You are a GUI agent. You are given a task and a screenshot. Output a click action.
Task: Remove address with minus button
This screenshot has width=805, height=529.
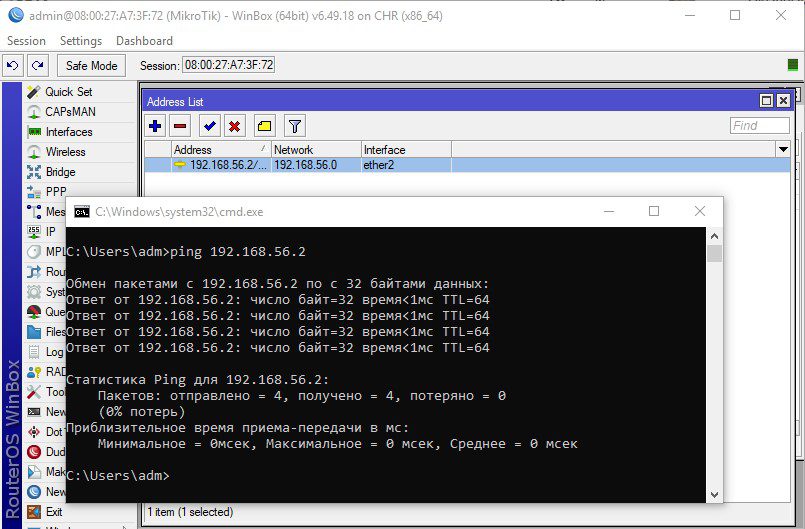180,126
